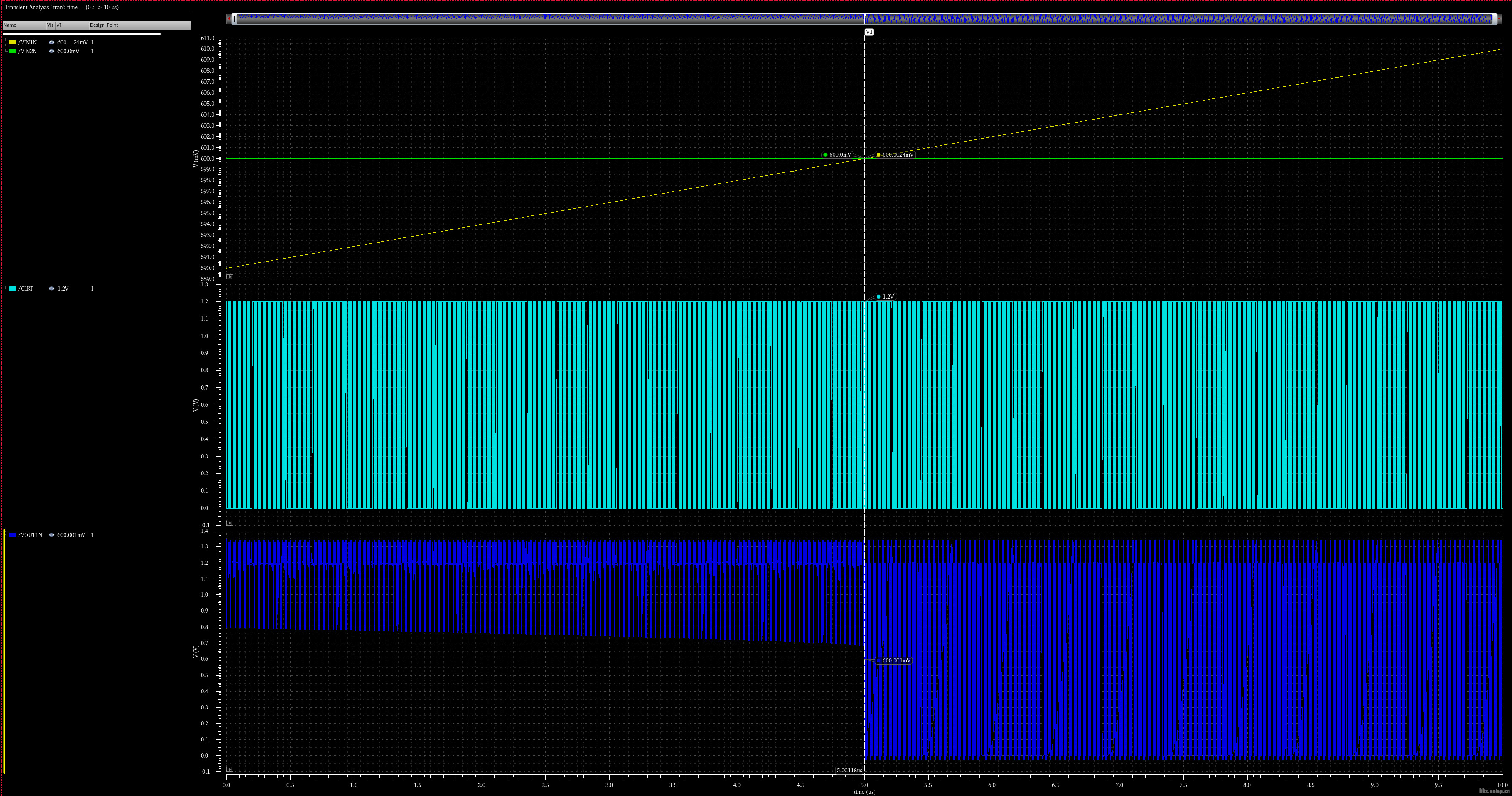The width and height of the screenshot is (1512, 796).
Task: Select the V1 vertical marker label
Action: point(869,32)
